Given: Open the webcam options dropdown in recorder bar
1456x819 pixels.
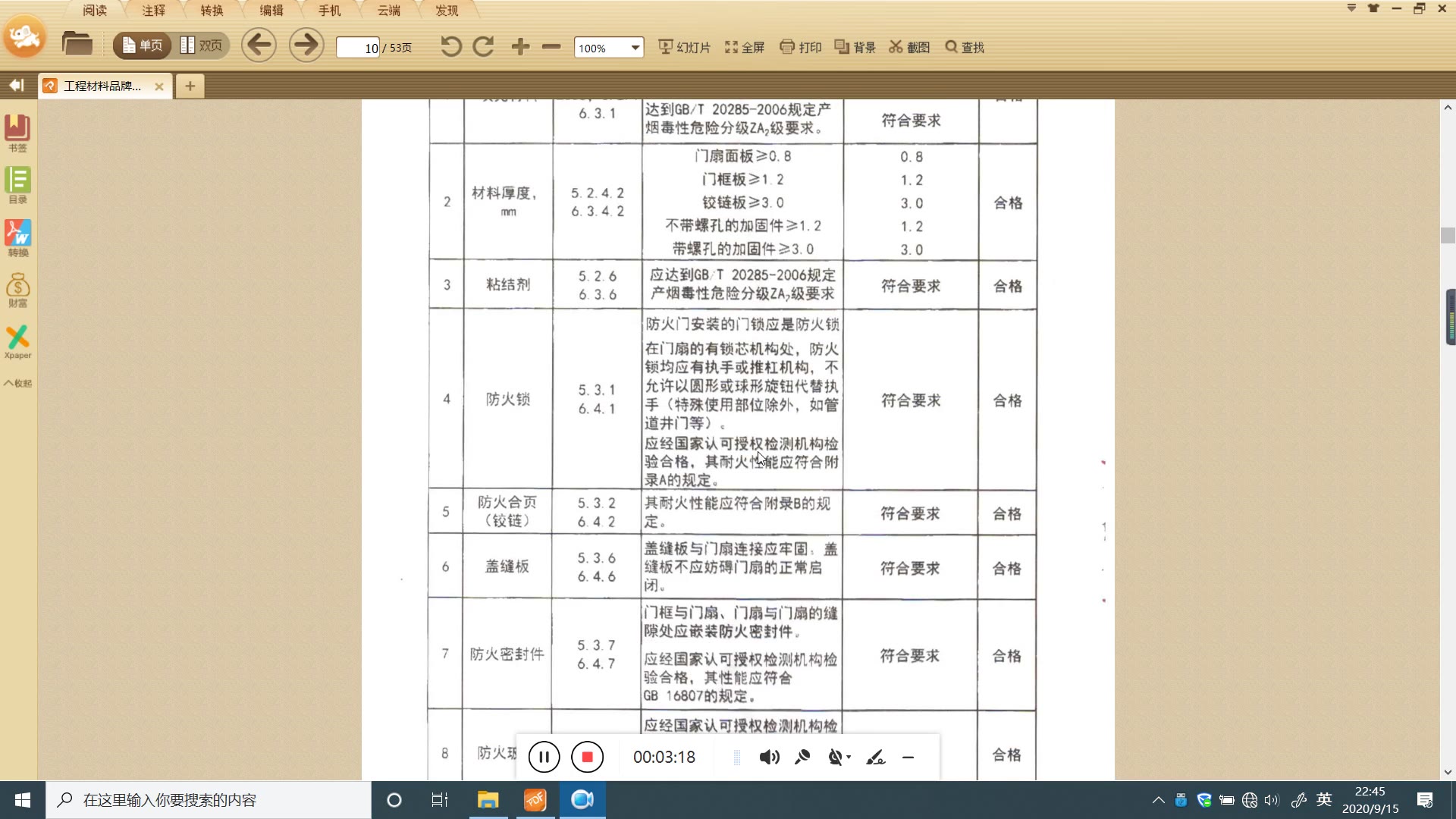Looking at the screenshot, I should [x=849, y=756].
